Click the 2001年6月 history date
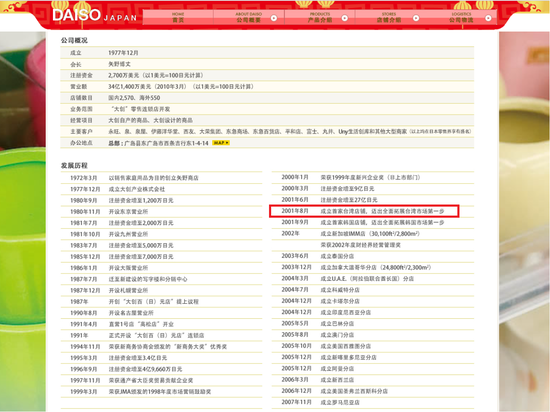Viewport: 550px width, 412px height. tap(295, 200)
